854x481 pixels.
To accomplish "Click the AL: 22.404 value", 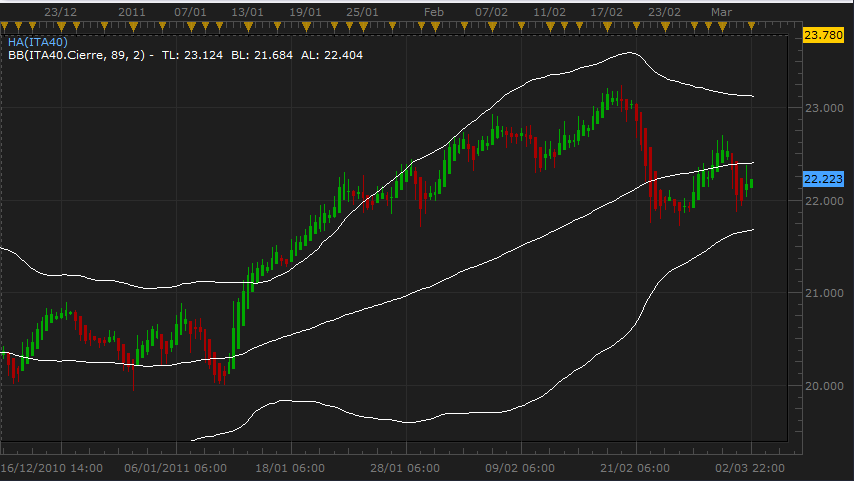I will coord(332,55).
